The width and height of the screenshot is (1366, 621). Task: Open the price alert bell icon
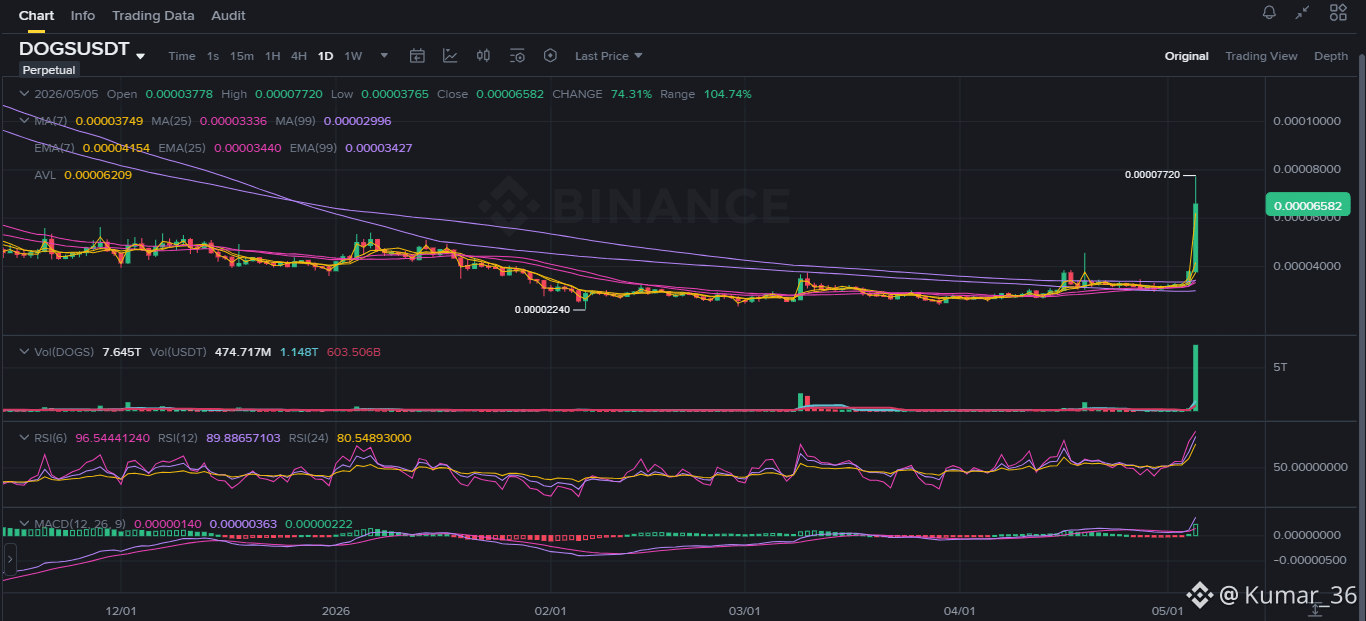click(1269, 13)
